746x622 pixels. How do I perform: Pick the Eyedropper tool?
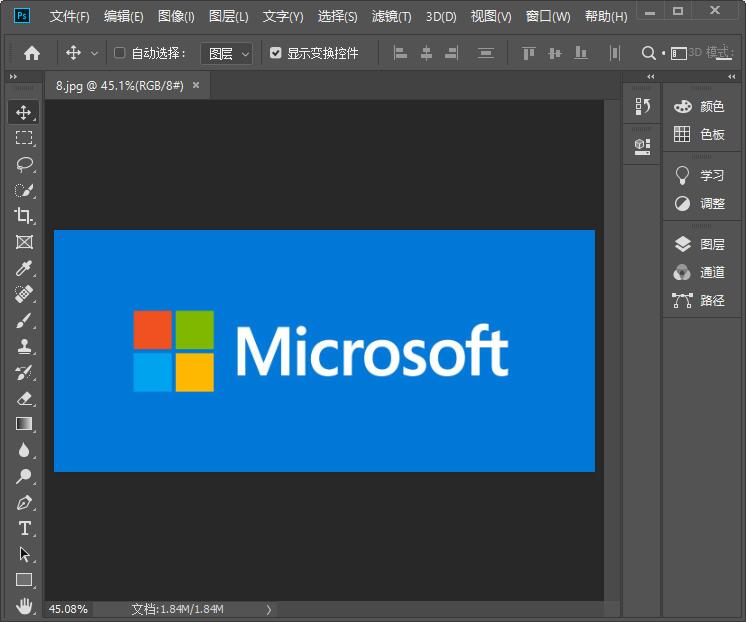coord(24,268)
